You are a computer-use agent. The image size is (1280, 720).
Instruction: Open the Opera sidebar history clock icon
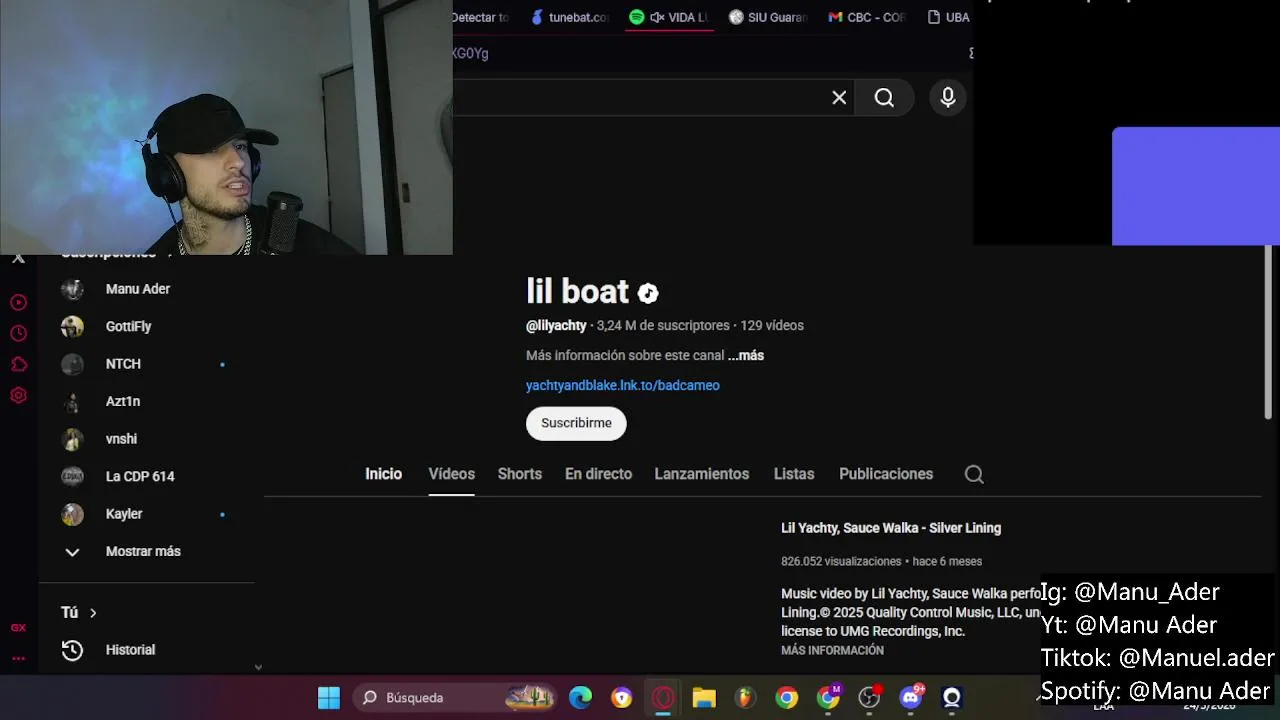(18, 333)
